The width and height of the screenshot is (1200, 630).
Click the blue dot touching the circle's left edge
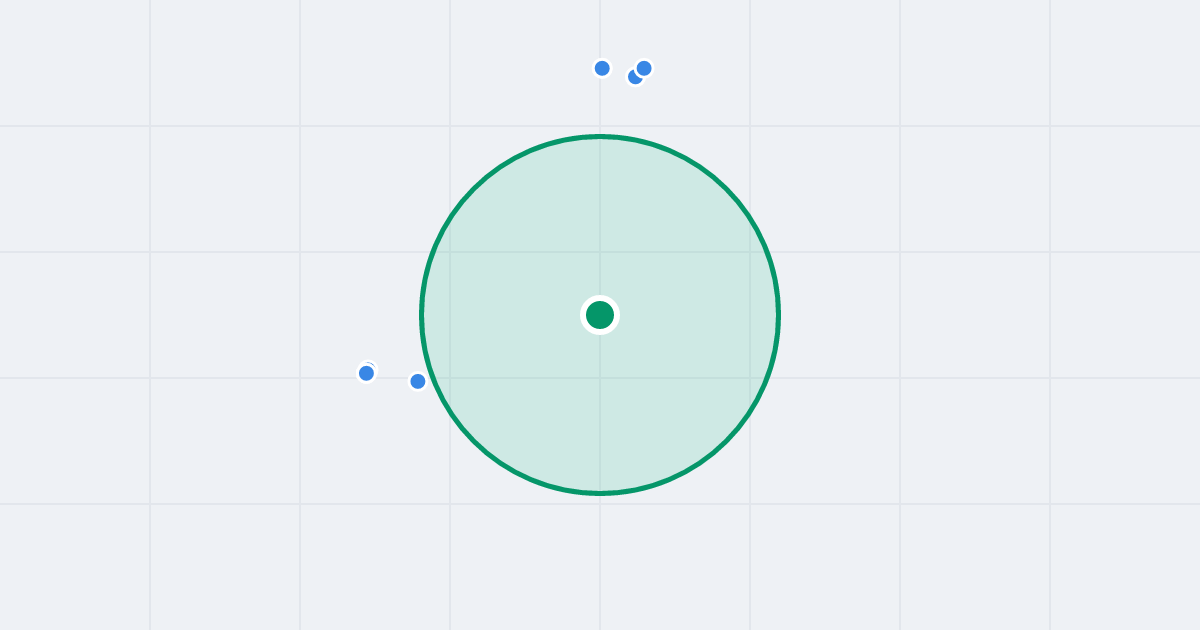pos(418,381)
